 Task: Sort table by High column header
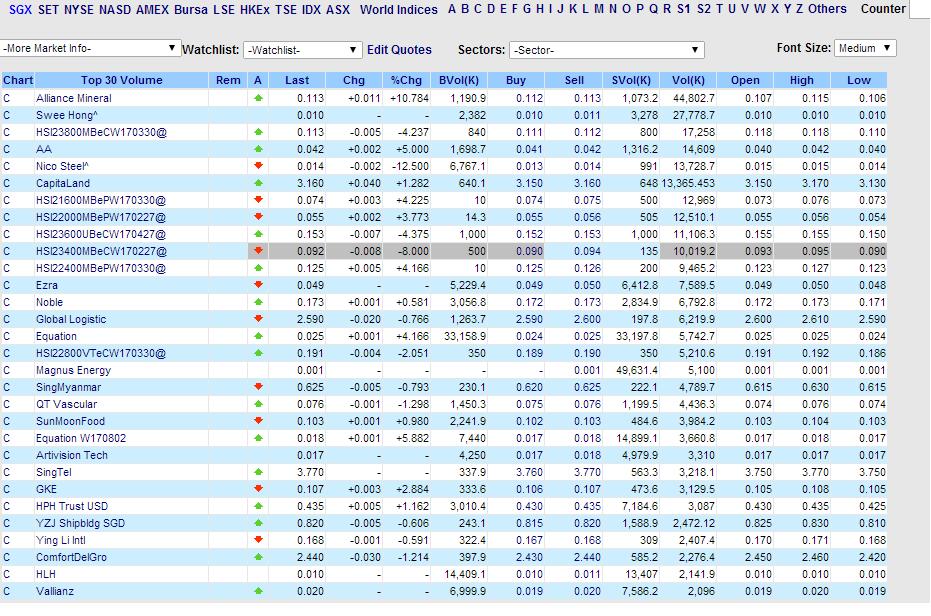tap(802, 80)
